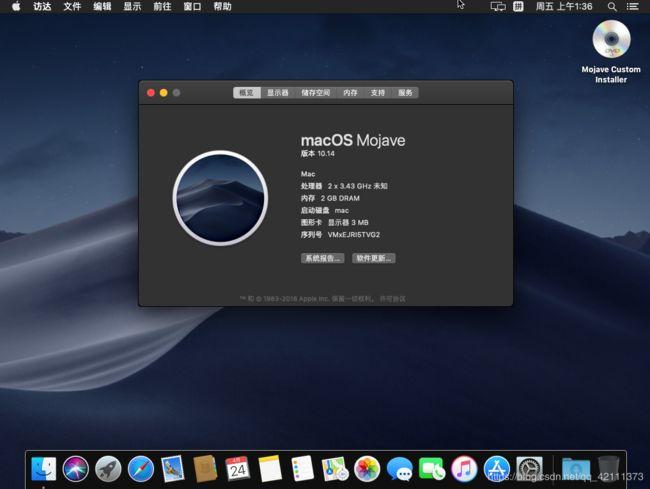Open Launchpad rocket icon
Screen dimensions: 650x489
[108, 469]
